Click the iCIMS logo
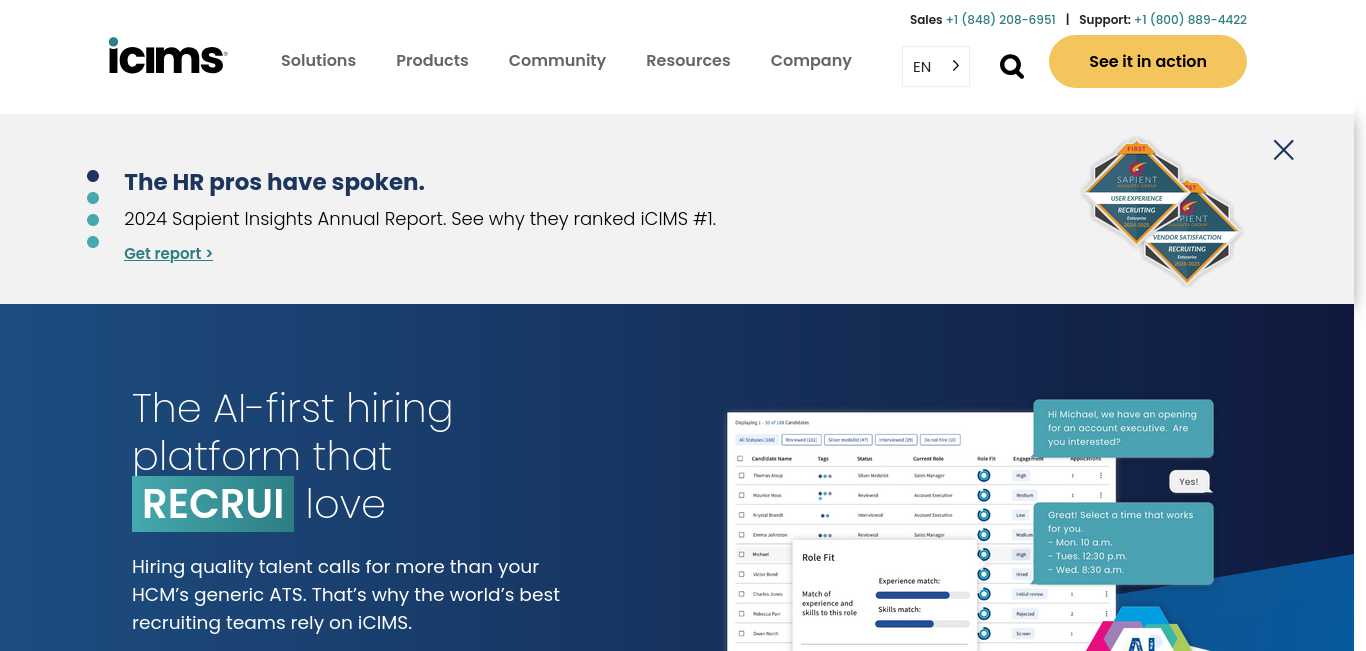Image resolution: width=1366 pixels, height=651 pixels. 168,56
